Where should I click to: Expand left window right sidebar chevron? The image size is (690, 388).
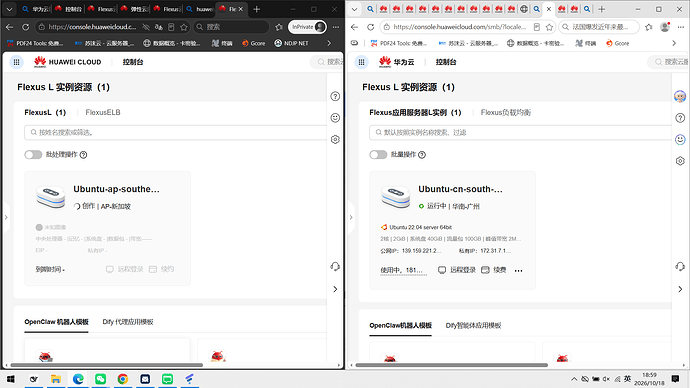tap(335, 289)
